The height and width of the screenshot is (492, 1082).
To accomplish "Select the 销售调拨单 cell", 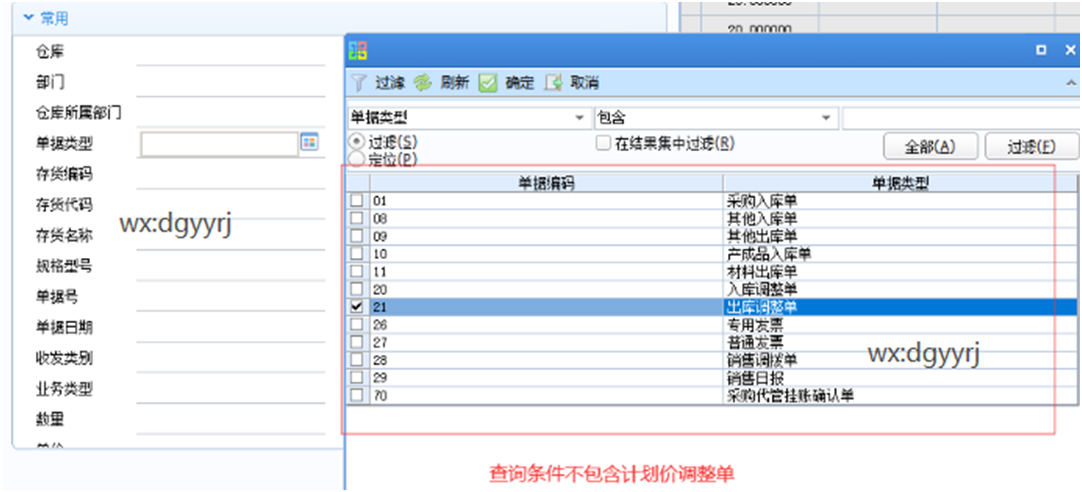I will [x=901, y=360].
